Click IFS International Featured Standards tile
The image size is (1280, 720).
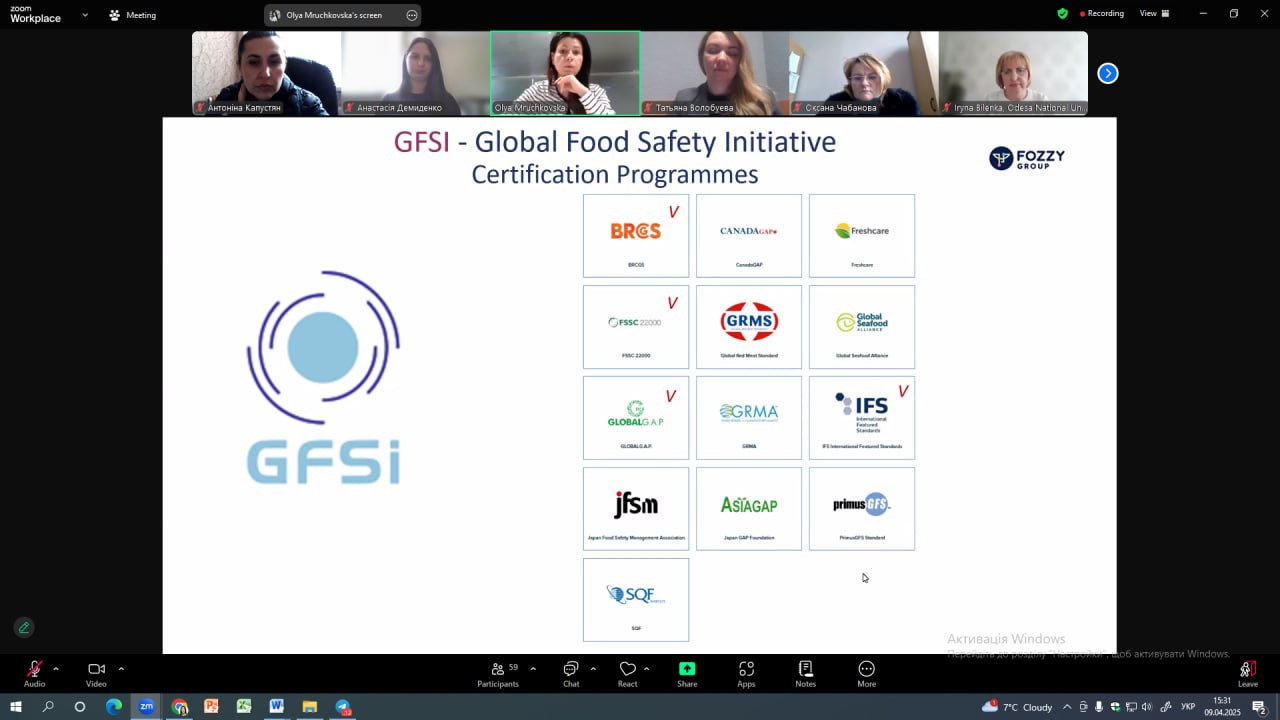pos(862,418)
